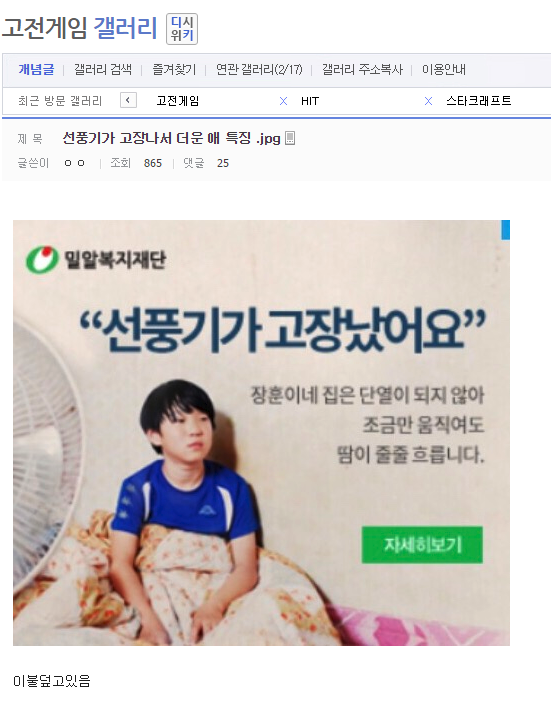Click the mobile icon beside the post title
The image size is (551, 721).
(290, 137)
